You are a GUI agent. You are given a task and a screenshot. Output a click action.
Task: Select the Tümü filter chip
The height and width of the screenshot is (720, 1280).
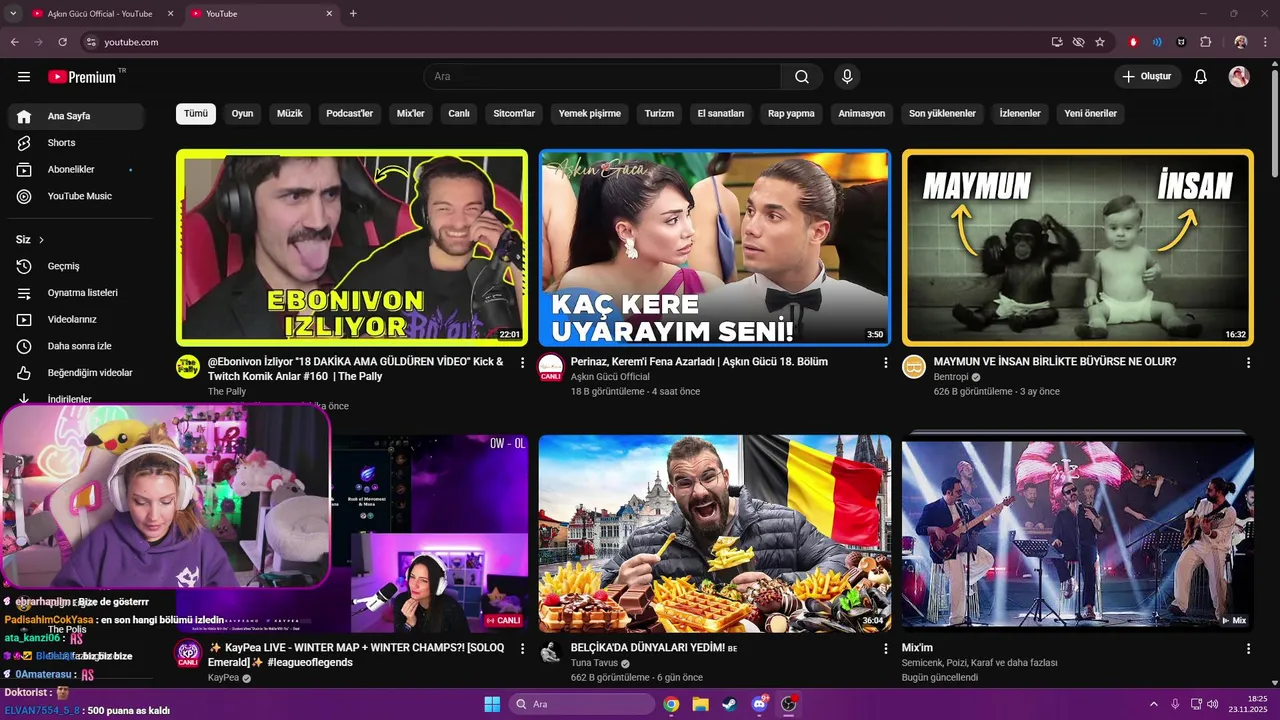196,114
